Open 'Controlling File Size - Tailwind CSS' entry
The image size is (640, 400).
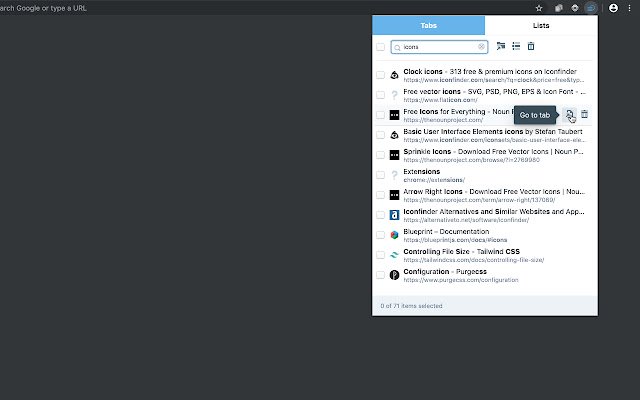pyautogui.click(x=462, y=251)
